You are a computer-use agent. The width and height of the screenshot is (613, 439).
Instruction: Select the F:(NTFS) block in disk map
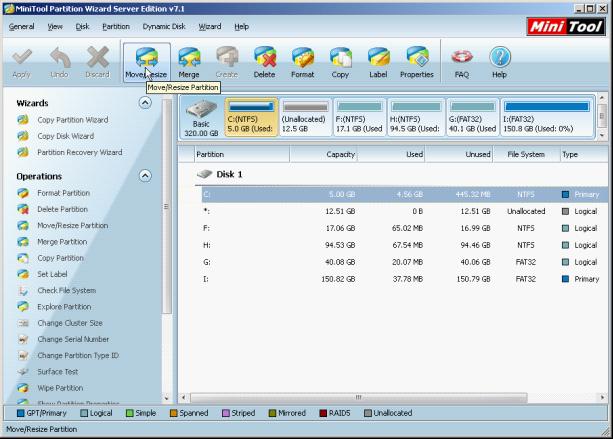[x=360, y=117]
